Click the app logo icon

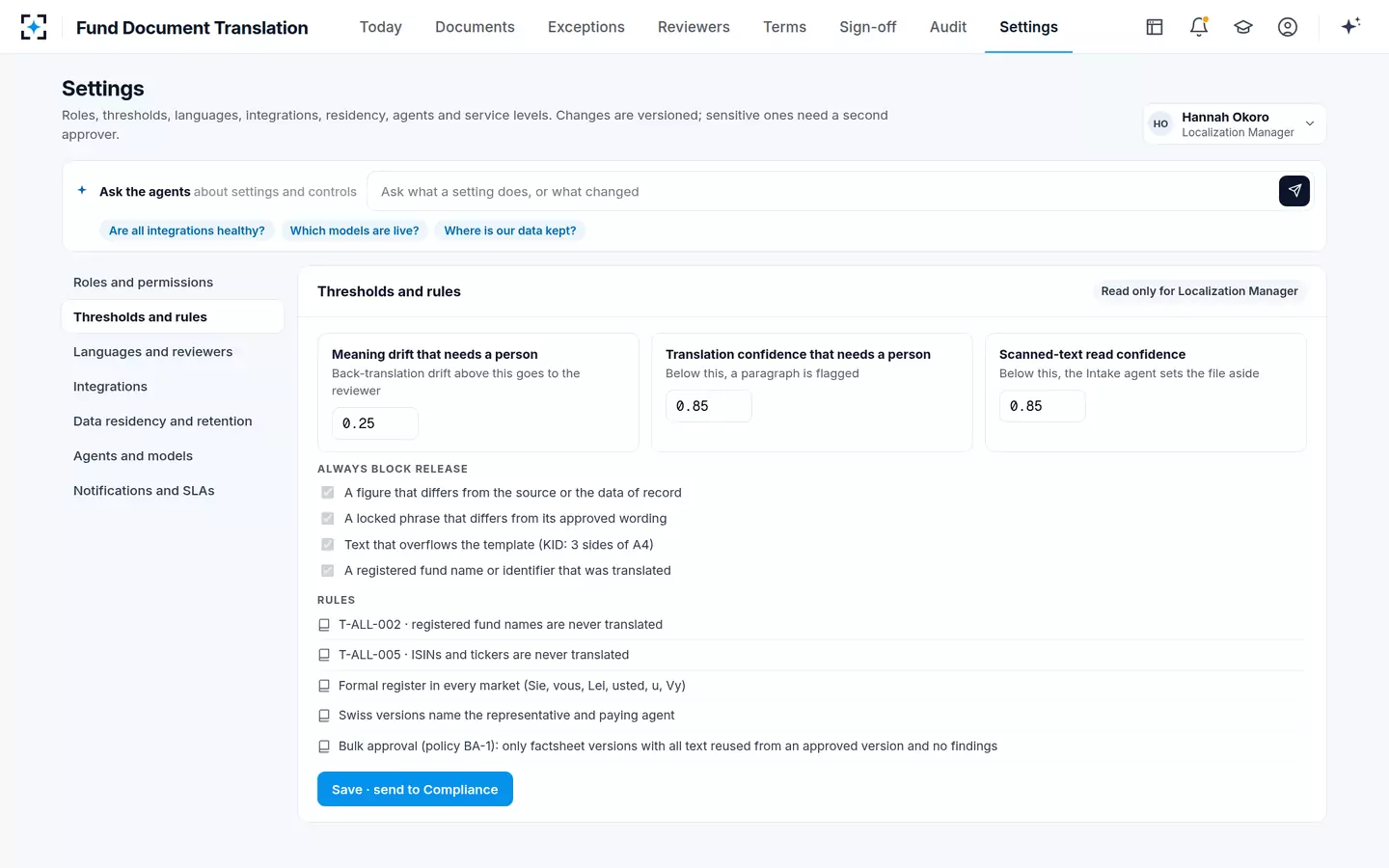pyautogui.click(x=34, y=27)
